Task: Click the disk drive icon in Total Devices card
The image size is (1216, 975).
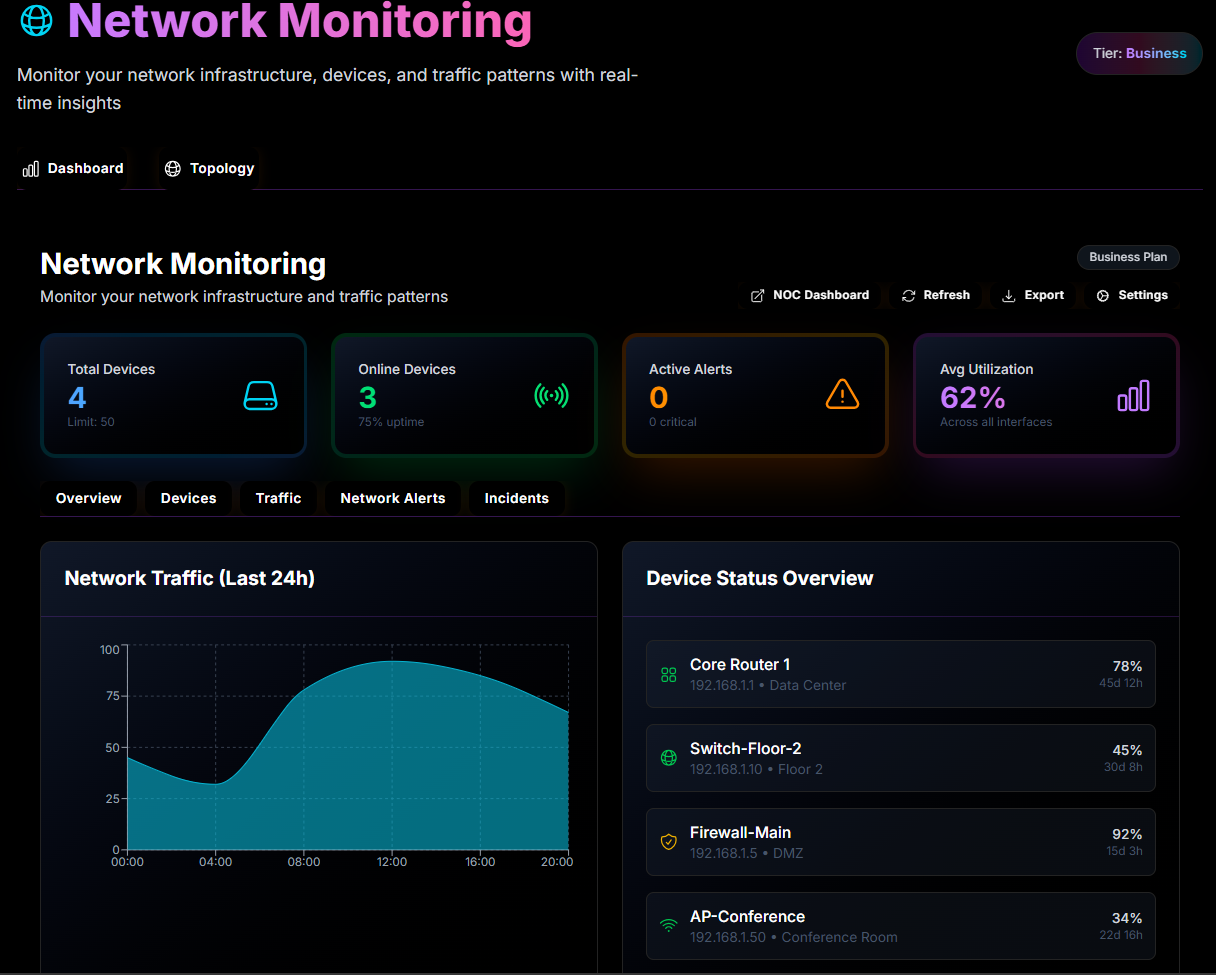Action: click(x=260, y=396)
